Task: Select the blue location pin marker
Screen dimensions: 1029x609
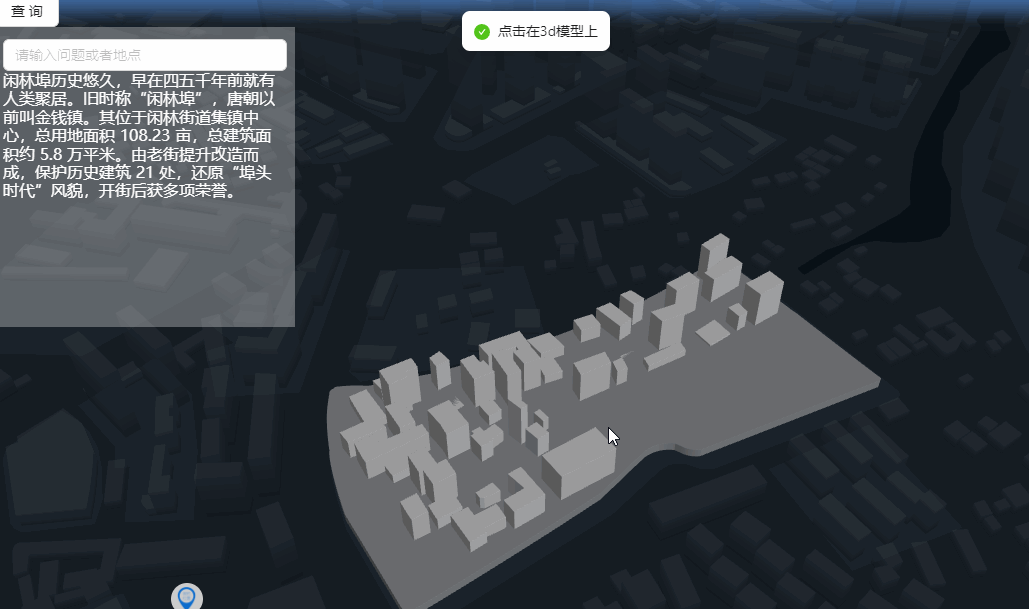Action: click(x=188, y=595)
